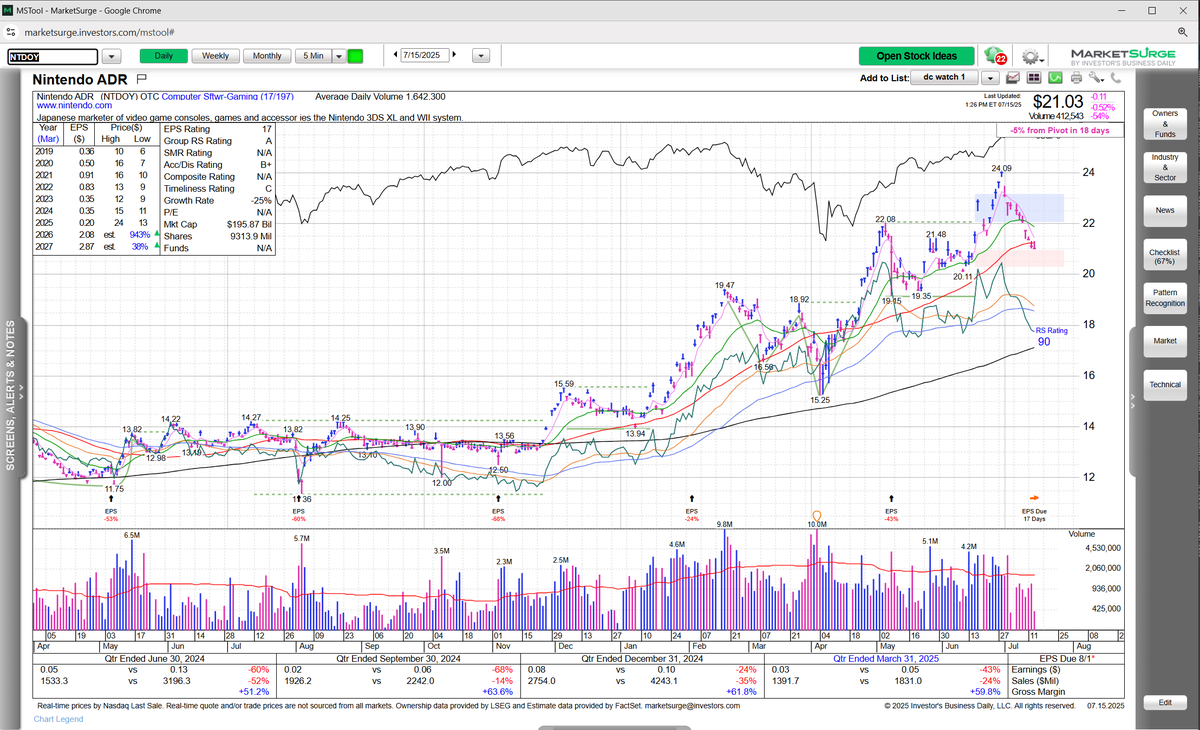1200x730 pixels.
Task: Click the 'Qtr Ended March 31, 2025' header
Action: click(x=884, y=659)
